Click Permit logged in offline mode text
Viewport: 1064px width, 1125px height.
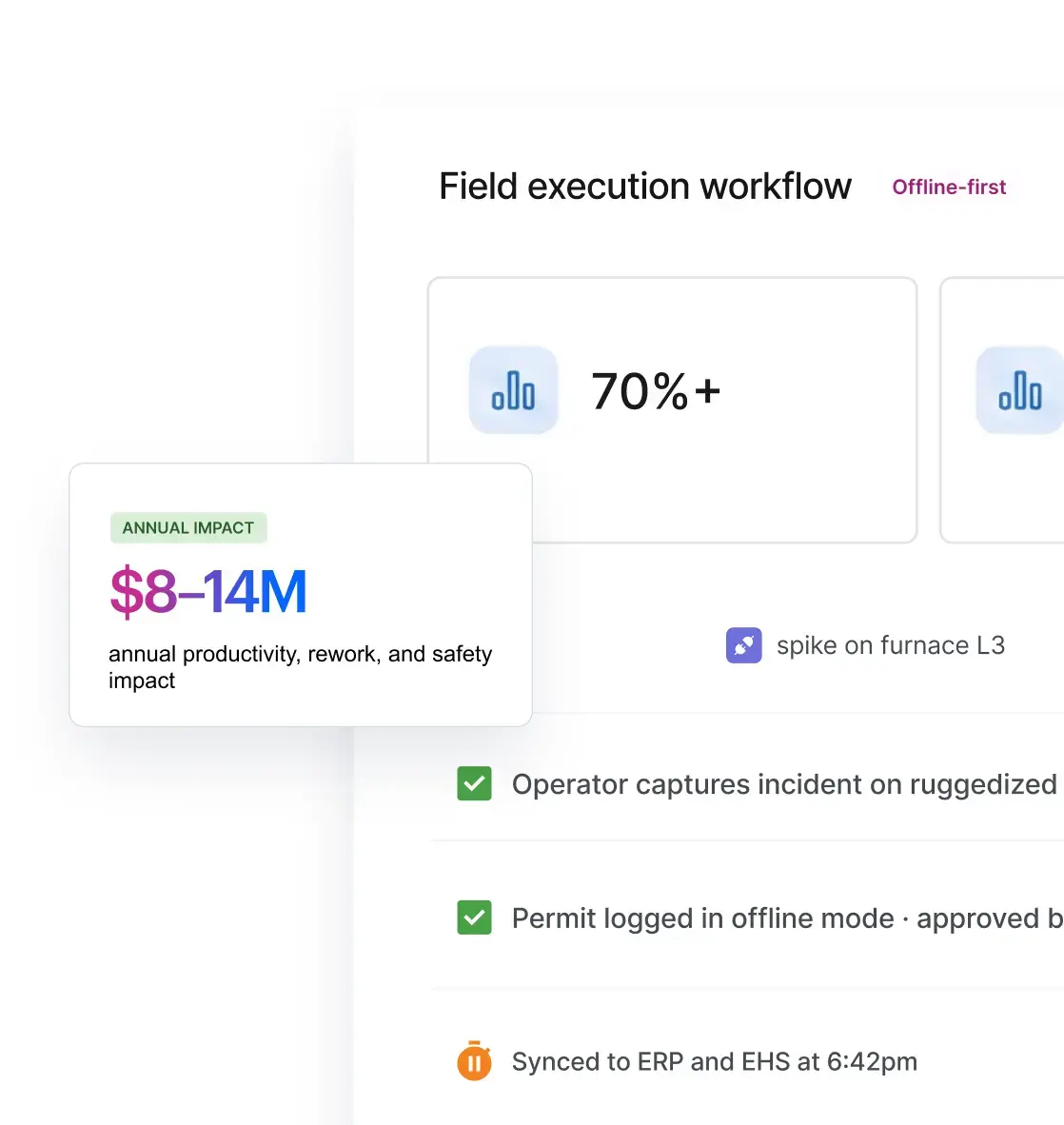(702, 918)
